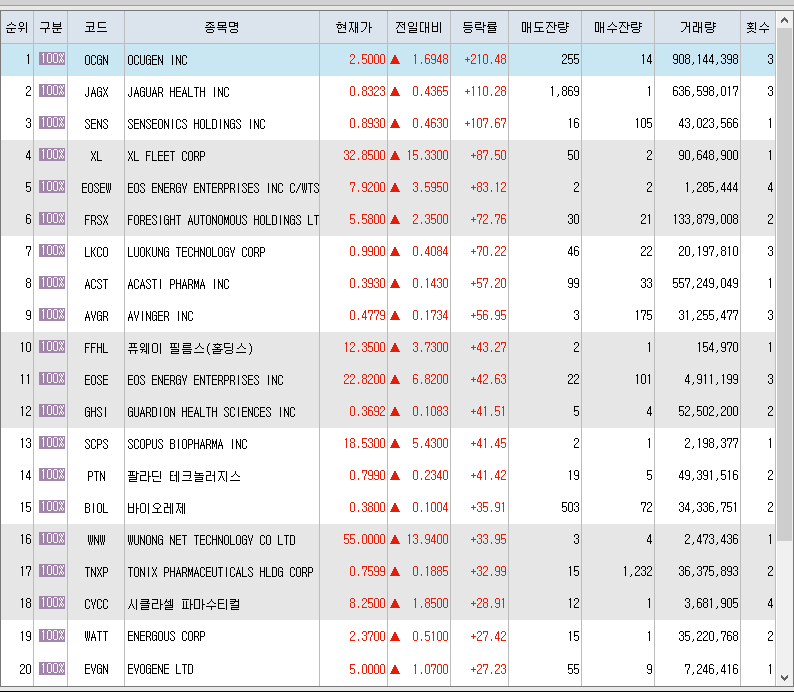Click 100% badge in JAGX row
794x692 pixels.
coord(52,91)
